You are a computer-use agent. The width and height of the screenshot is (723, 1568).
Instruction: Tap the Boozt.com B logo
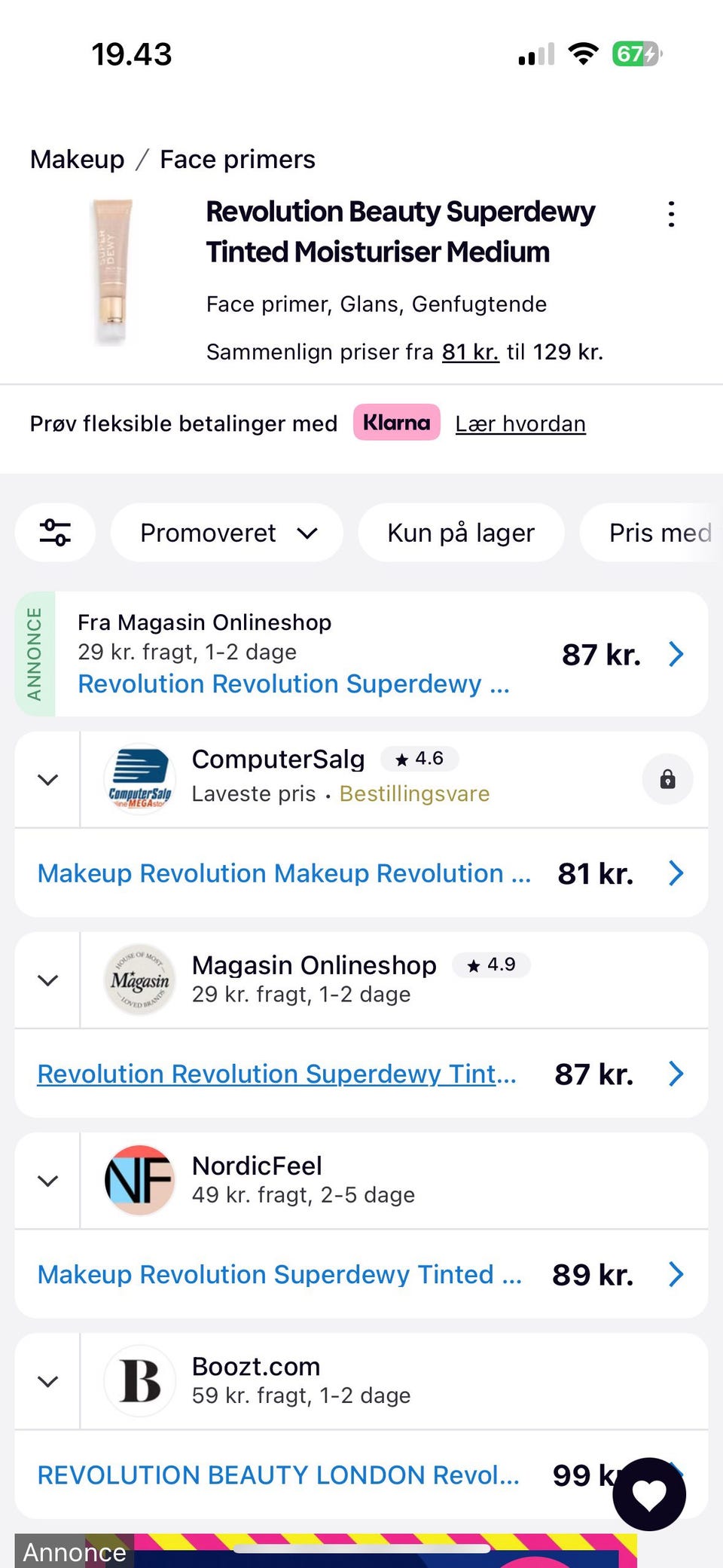(139, 1380)
